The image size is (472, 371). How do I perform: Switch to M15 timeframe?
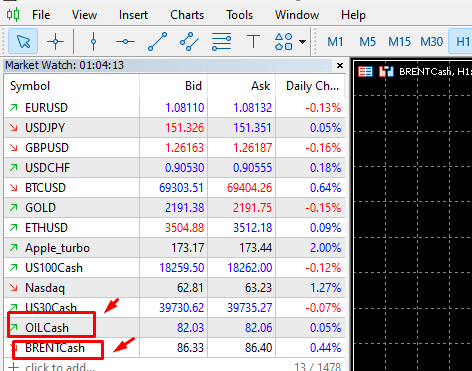[399, 42]
